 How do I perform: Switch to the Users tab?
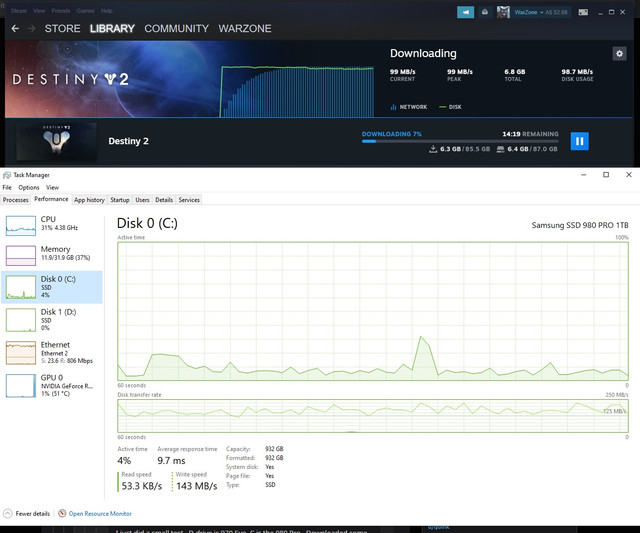(x=142, y=200)
